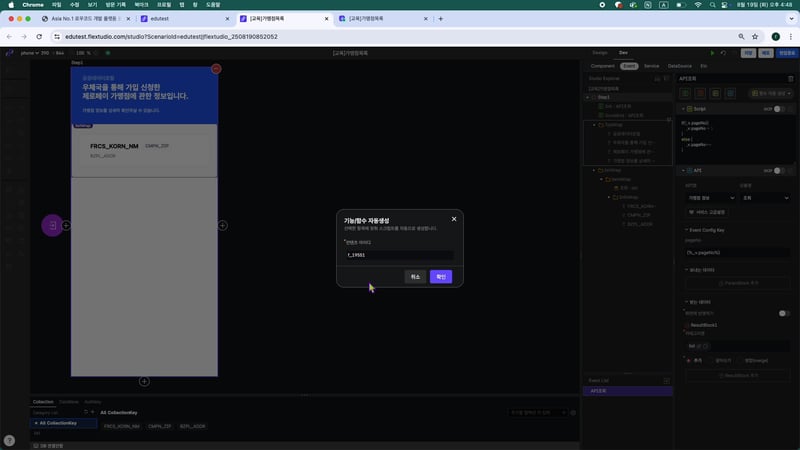
Task: Close the 기능/함수 자동생성 dialog
Action: pos(453,218)
